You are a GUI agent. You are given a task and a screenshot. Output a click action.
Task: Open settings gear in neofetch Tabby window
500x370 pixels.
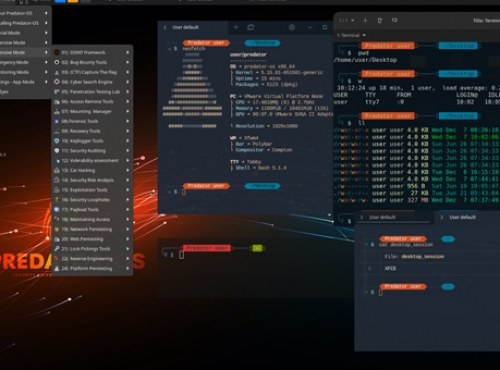click(292, 27)
